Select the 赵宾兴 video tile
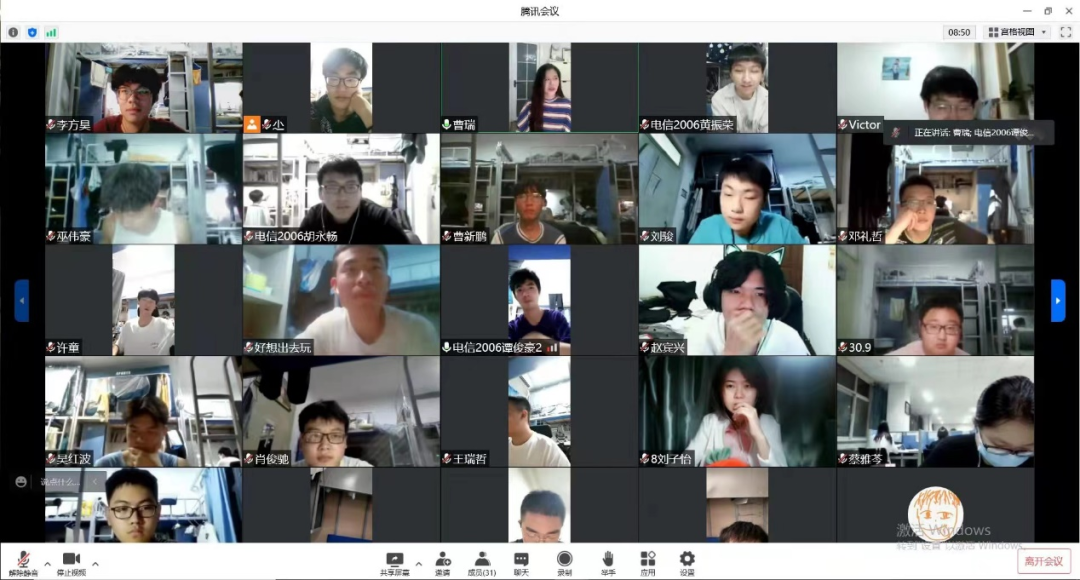This screenshot has width=1080, height=580. point(737,300)
